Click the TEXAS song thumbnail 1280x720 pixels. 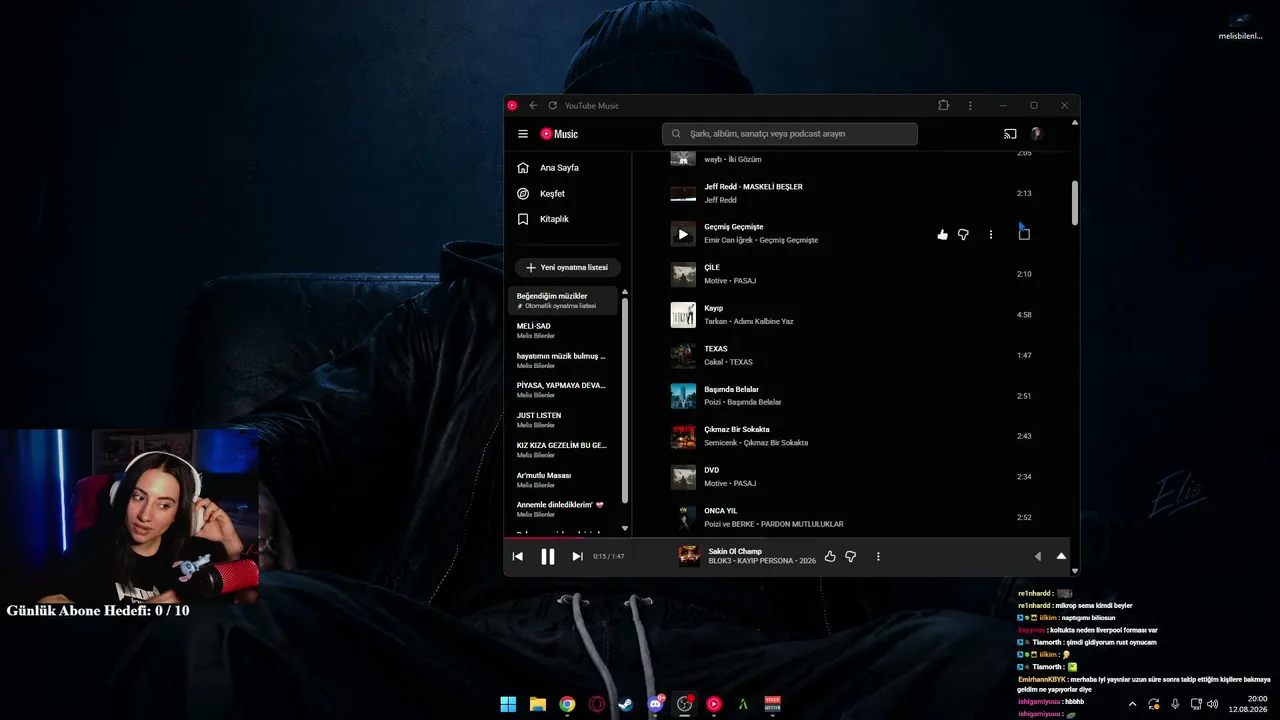coord(683,355)
